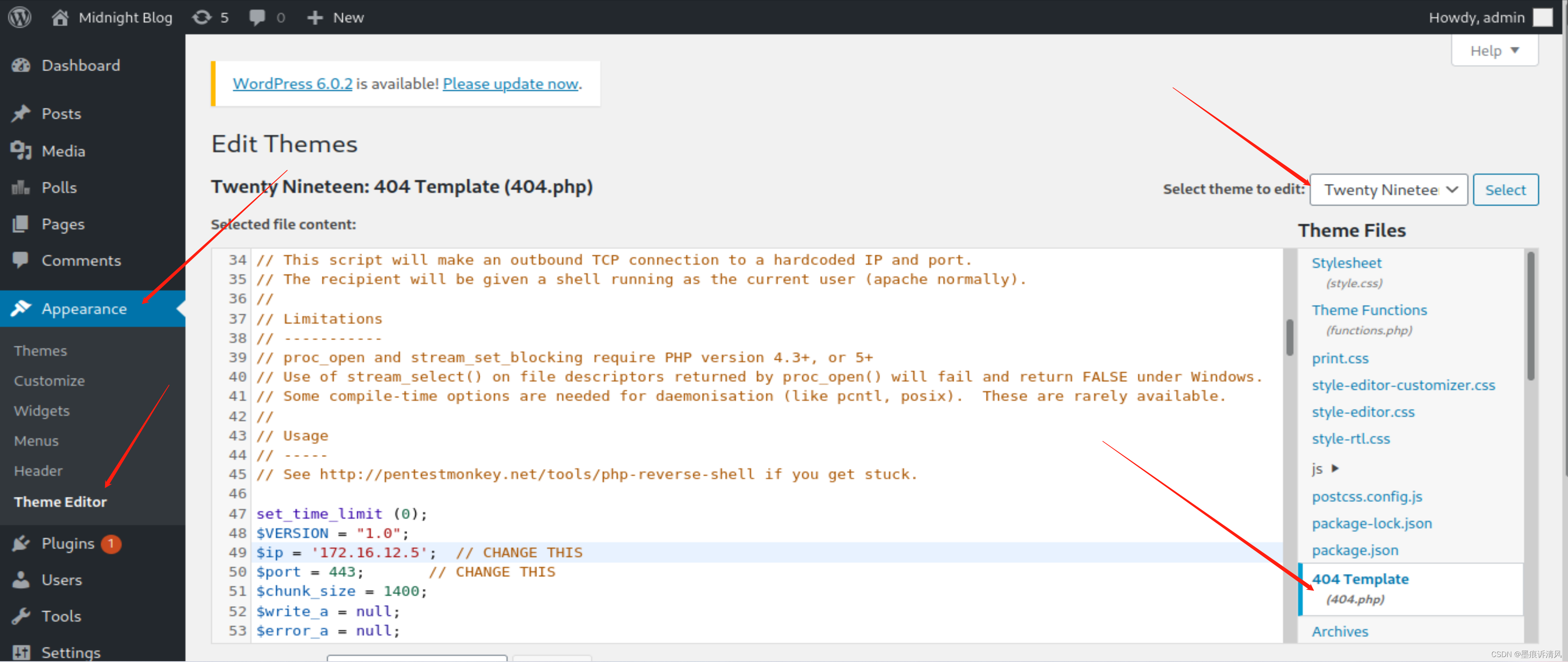The width and height of the screenshot is (1568, 662).
Task: Click the Plugins icon showing 1 update
Action: [x=21, y=543]
